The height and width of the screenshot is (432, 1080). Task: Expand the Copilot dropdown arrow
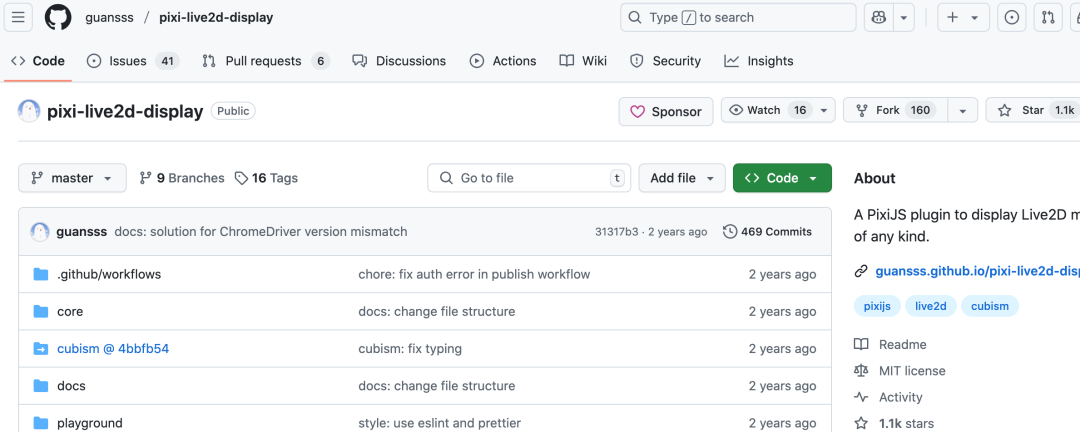[904, 18]
